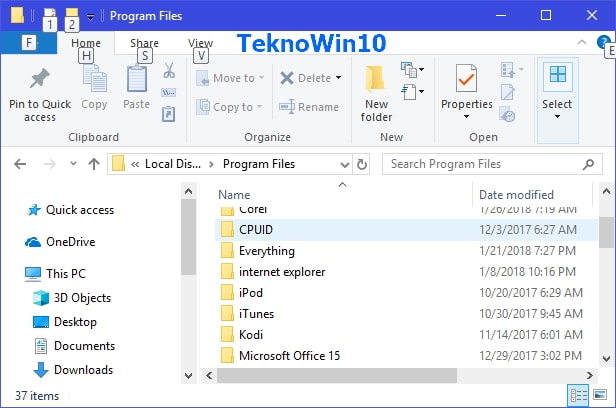Viewport: 616px width, 408px height.
Task: Click Pin to Quick access icon
Action: pos(40,79)
